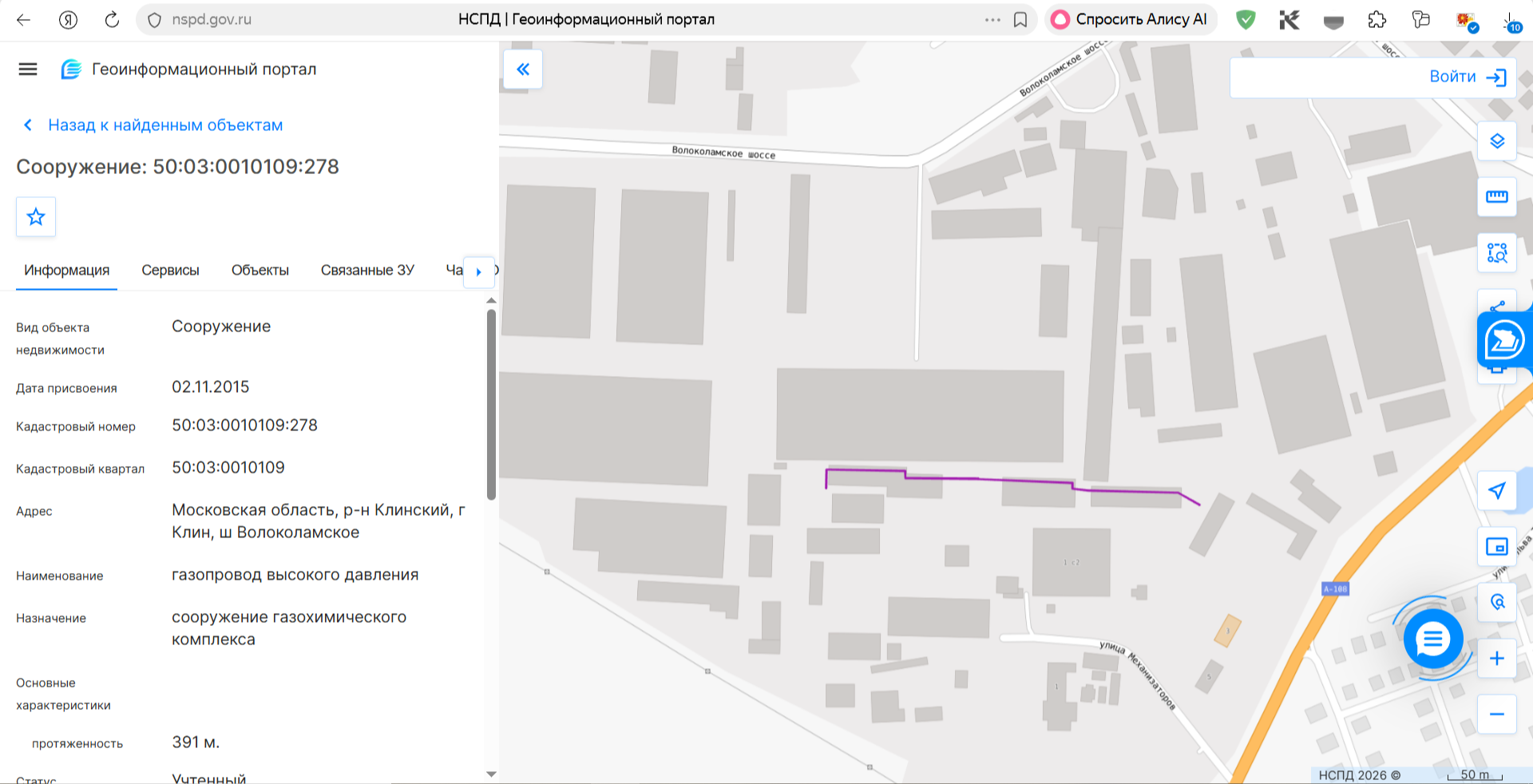The height and width of the screenshot is (784, 1533).
Task: Click the Спросить Алису AI button
Action: pyautogui.click(x=1131, y=20)
